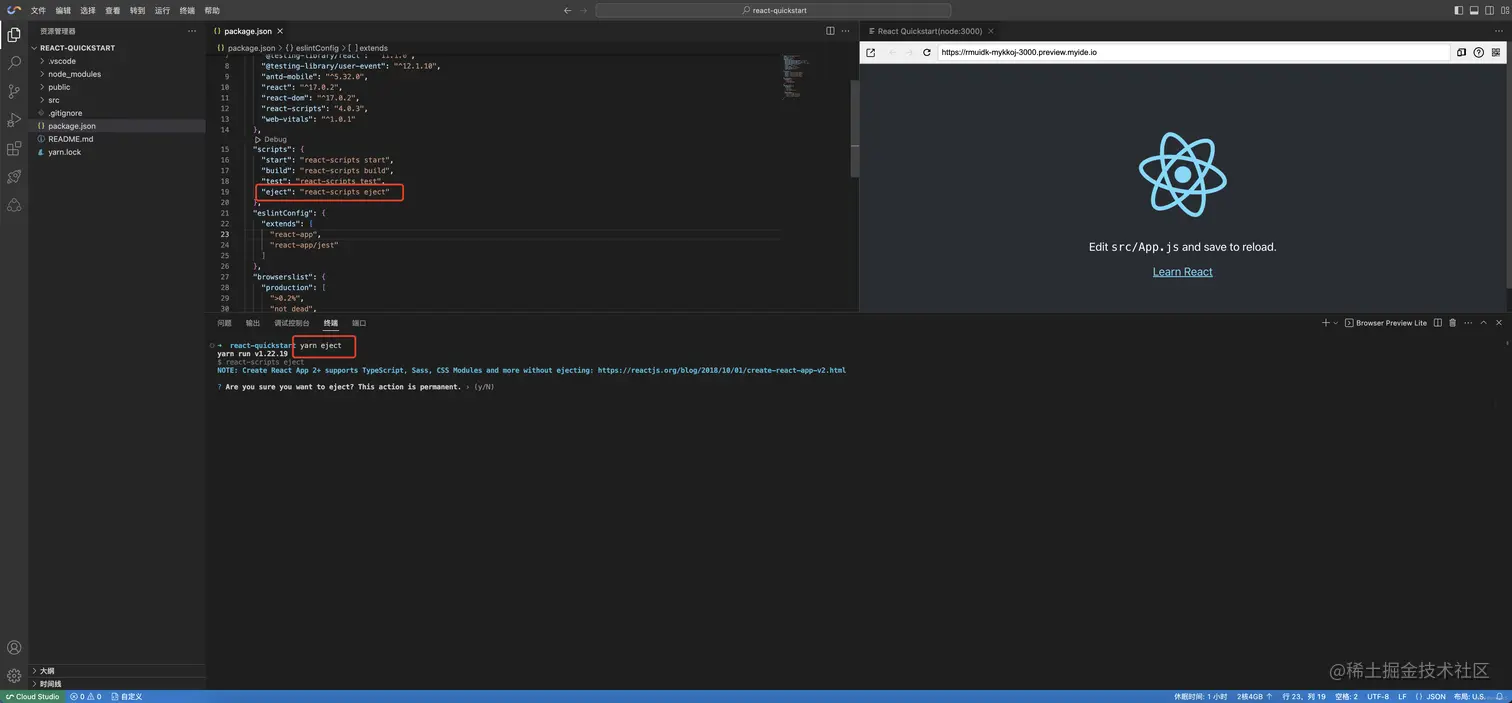Open the 帮助 menu
Image resolution: width=1512 pixels, height=703 pixels.
pyautogui.click(x=212, y=10)
